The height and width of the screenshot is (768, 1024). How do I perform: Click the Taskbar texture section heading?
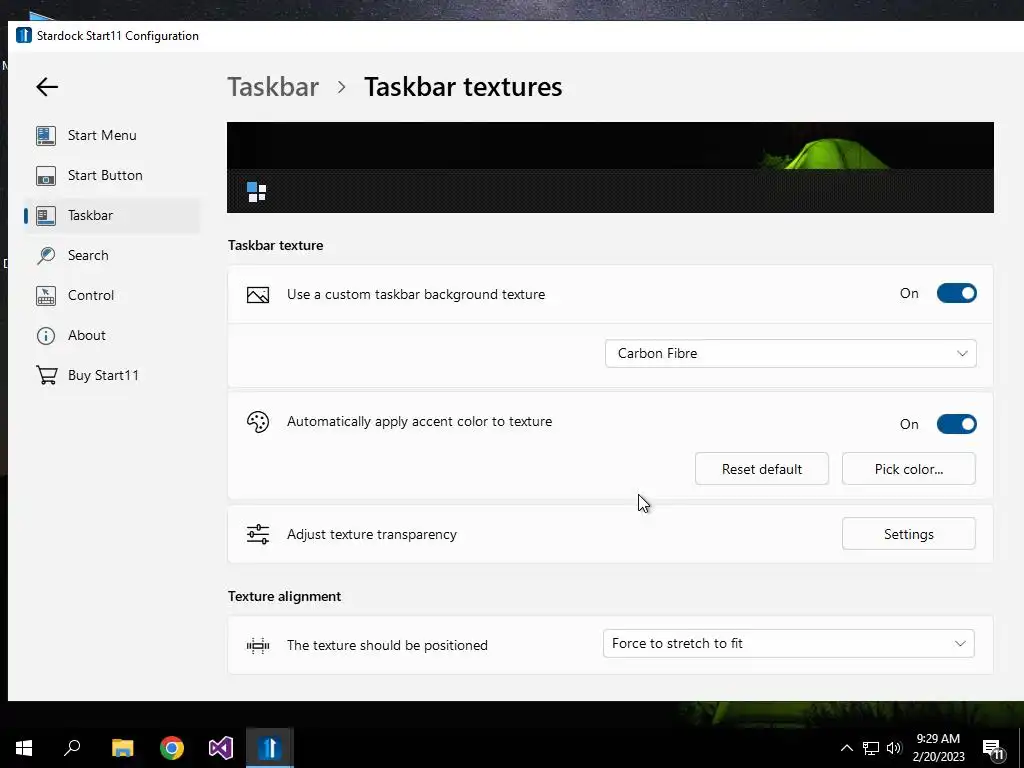(276, 246)
